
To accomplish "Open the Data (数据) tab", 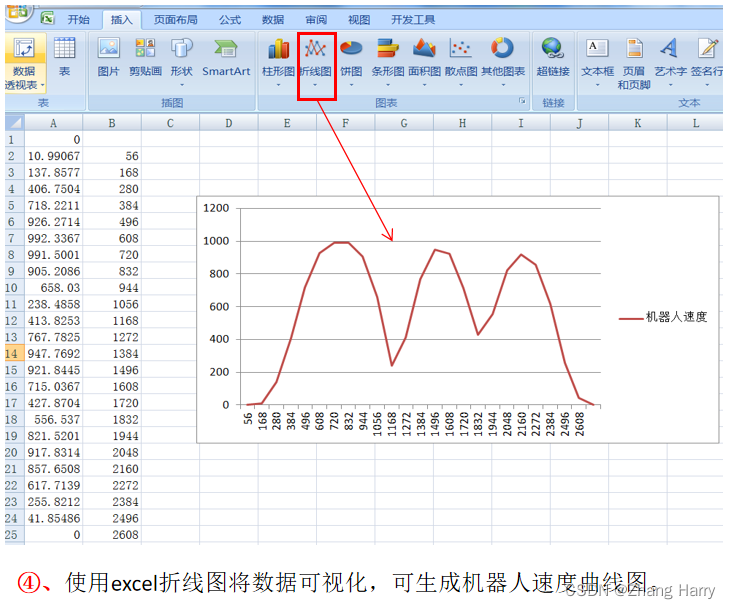I will (273, 20).
